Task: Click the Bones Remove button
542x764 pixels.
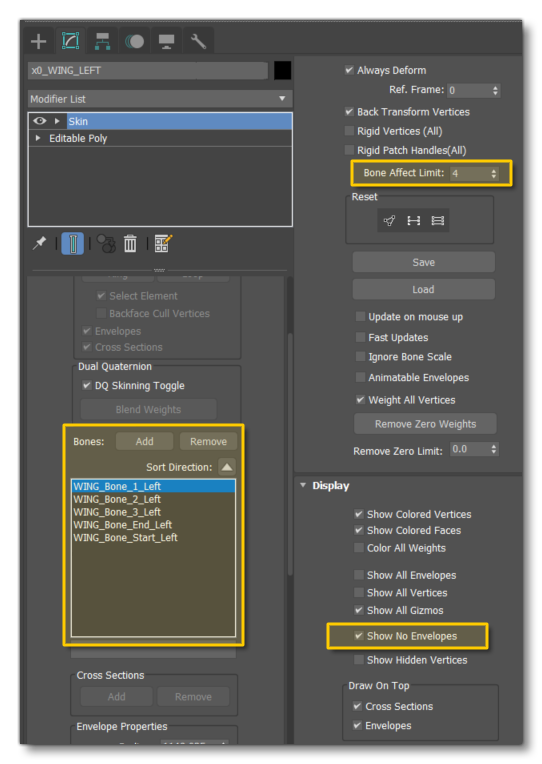Action: click(x=208, y=441)
